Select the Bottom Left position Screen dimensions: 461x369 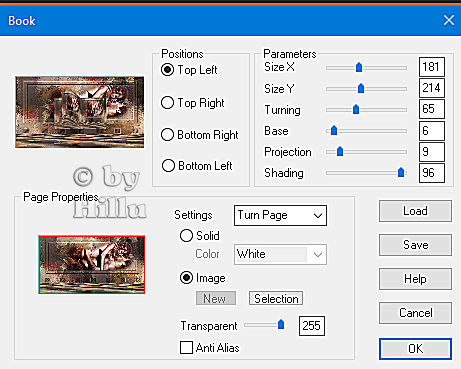click(x=168, y=166)
